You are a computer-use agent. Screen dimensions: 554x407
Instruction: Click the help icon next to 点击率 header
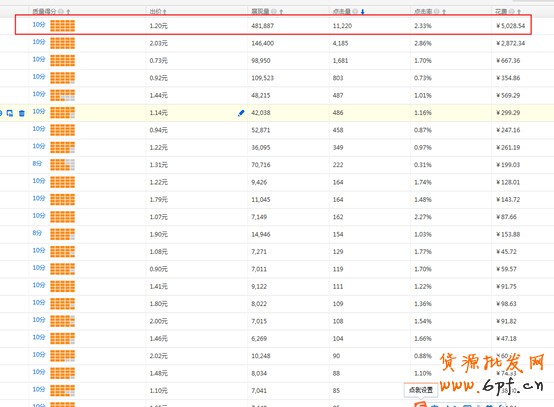pyautogui.click(x=437, y=12)
